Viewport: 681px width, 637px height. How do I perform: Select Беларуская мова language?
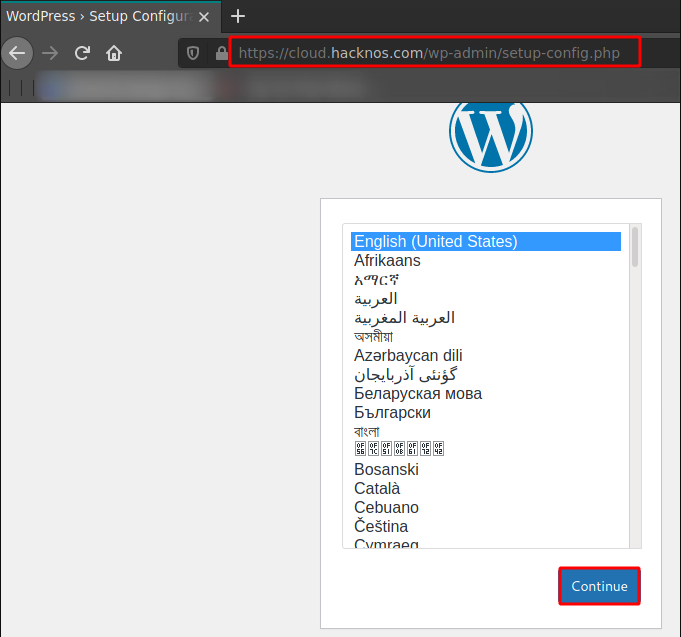486,393
